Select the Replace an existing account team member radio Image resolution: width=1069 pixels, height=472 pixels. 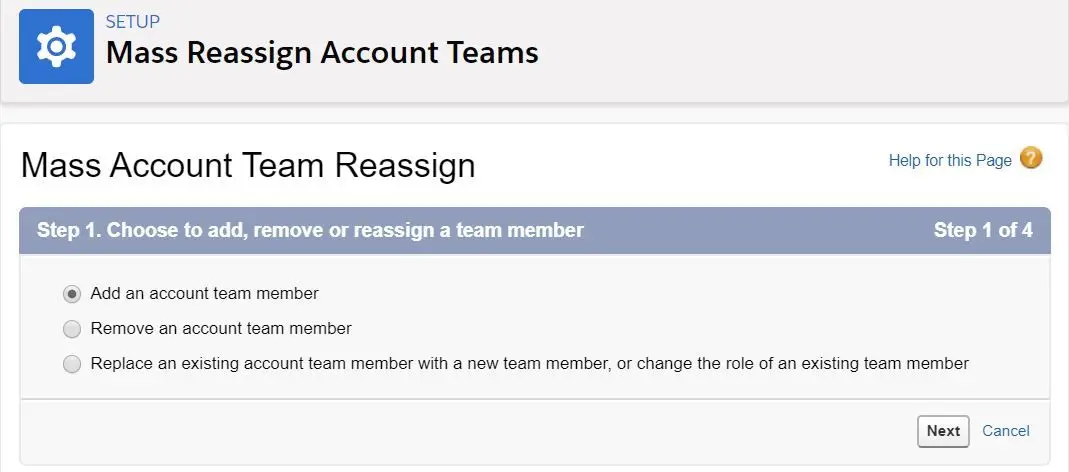tap(72, 364)
